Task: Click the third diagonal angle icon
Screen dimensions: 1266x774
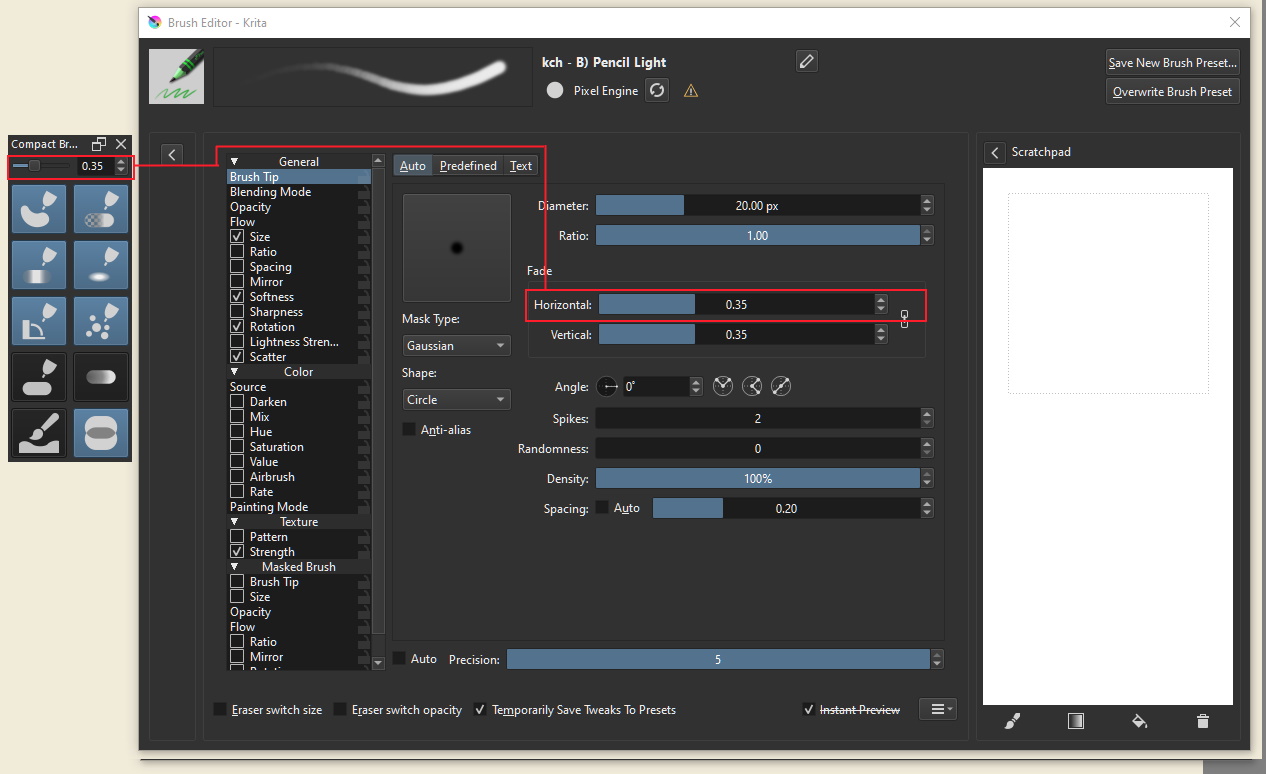Action: (781, 386)
